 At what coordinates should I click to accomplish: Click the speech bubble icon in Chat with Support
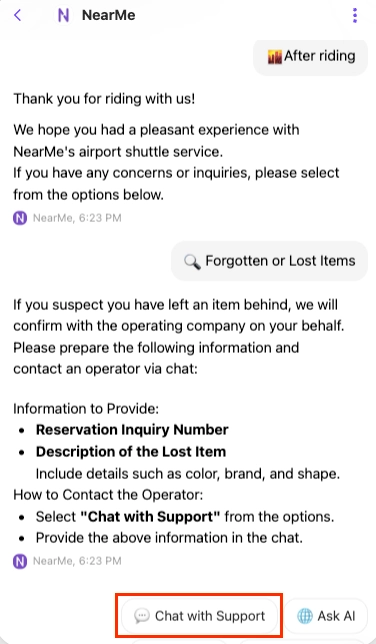point(142,616)
